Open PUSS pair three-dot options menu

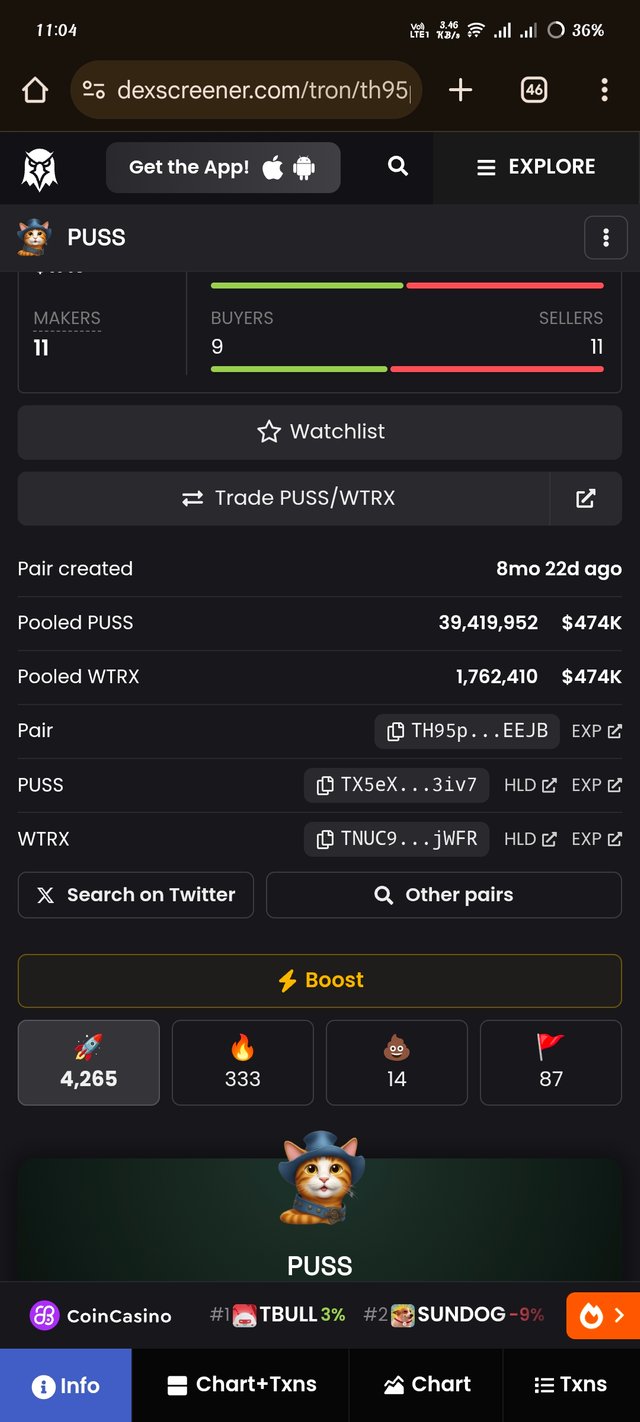coord(605,238)
